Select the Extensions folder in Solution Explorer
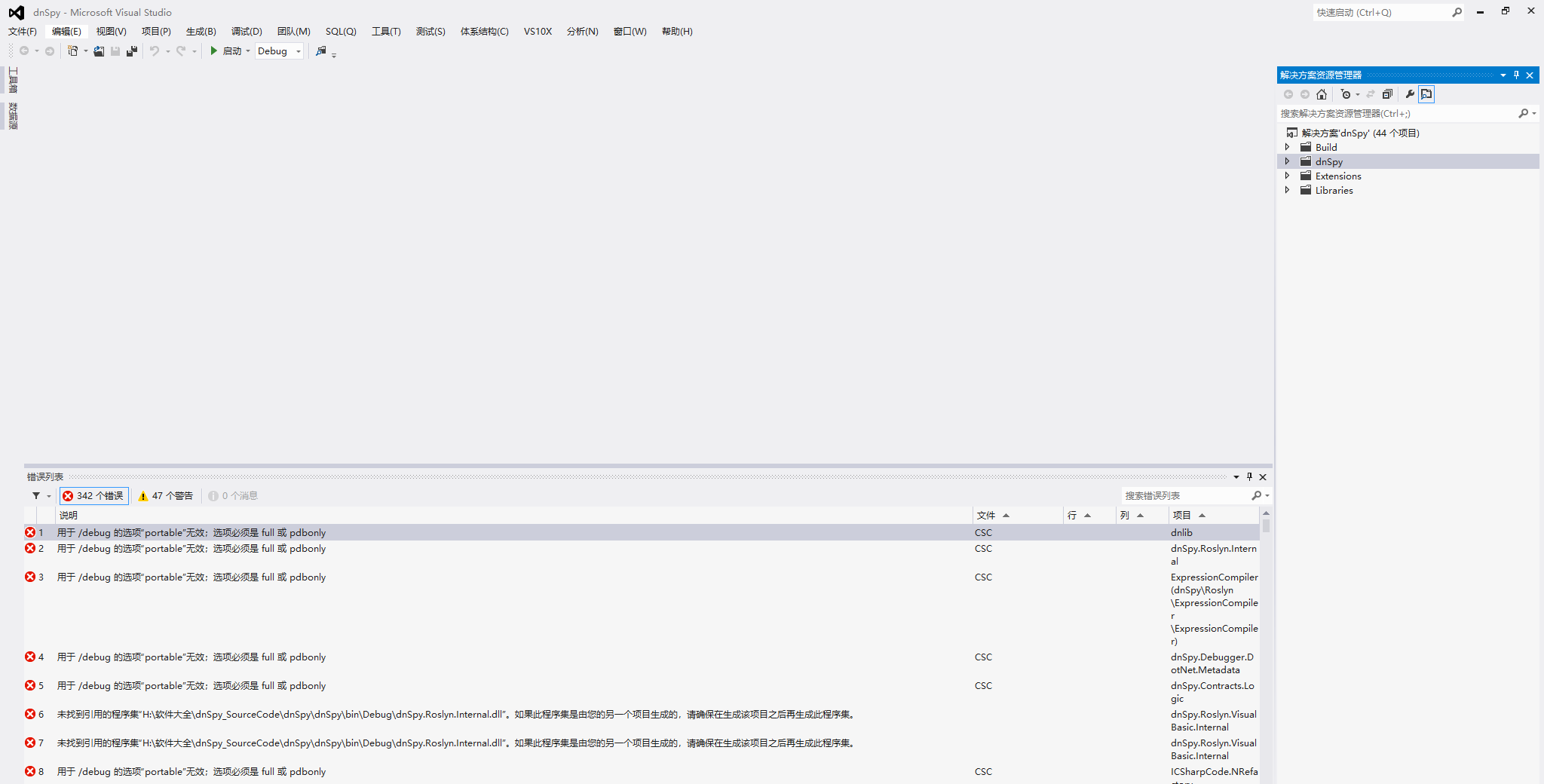Image resolution: width=1544 pixels, height=784 pixels. 1338,176
